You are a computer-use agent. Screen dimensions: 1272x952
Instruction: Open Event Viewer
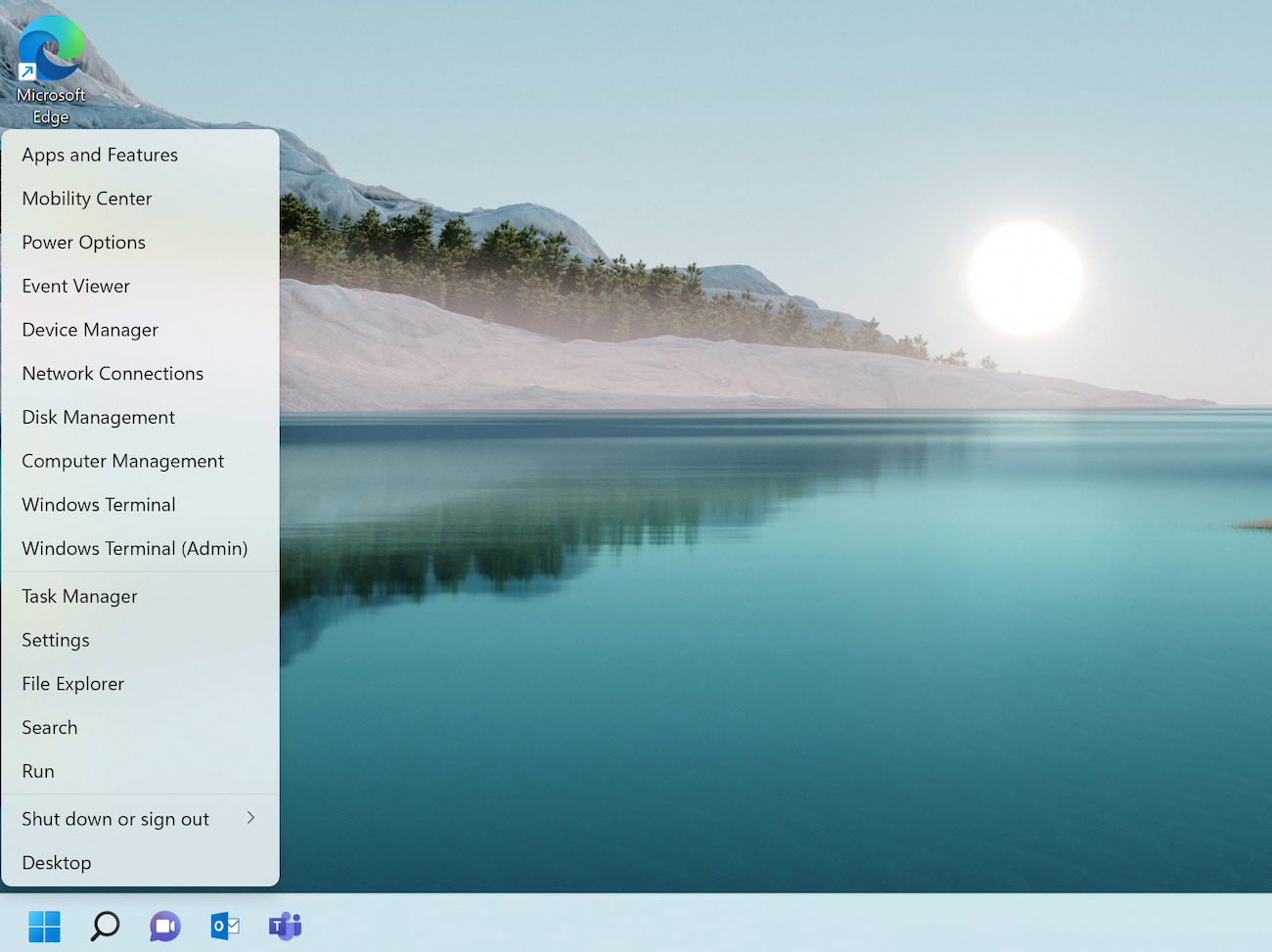click(x=76, y=286)
